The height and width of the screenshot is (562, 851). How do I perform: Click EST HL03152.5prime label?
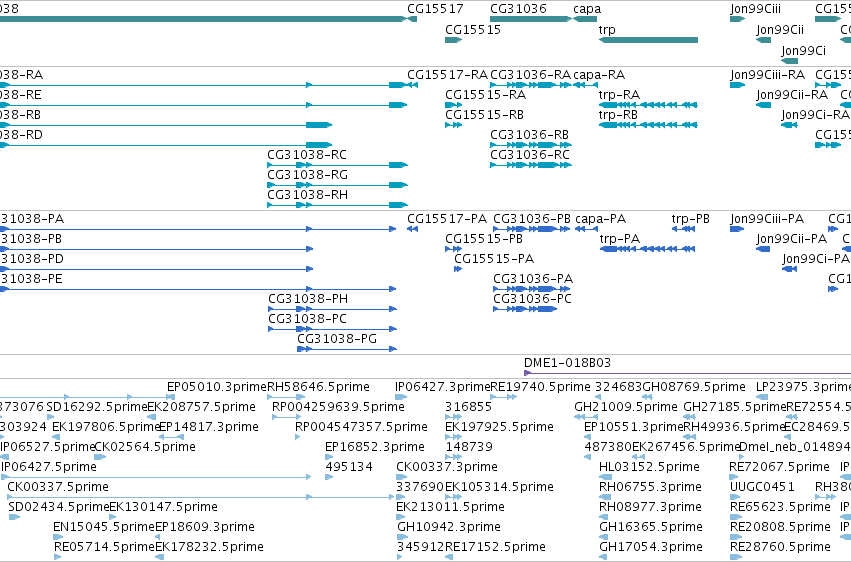click(x=649, y=467)
